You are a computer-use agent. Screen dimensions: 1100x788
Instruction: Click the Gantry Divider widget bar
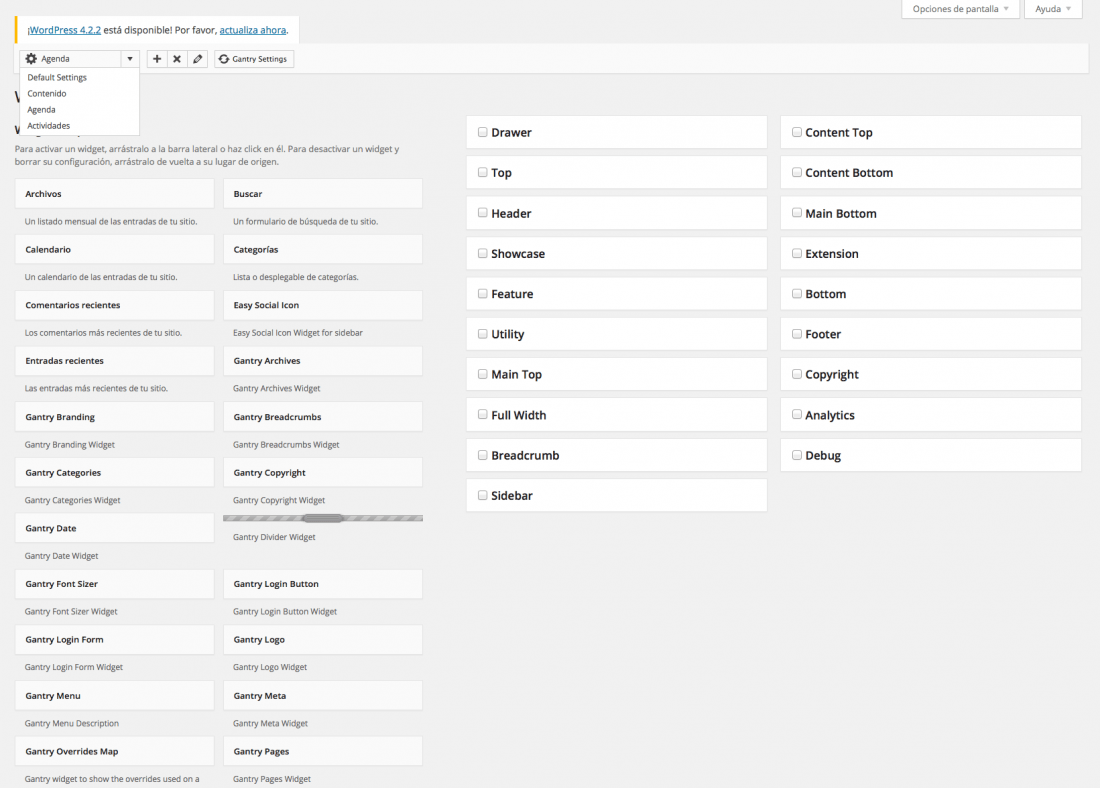323,519
